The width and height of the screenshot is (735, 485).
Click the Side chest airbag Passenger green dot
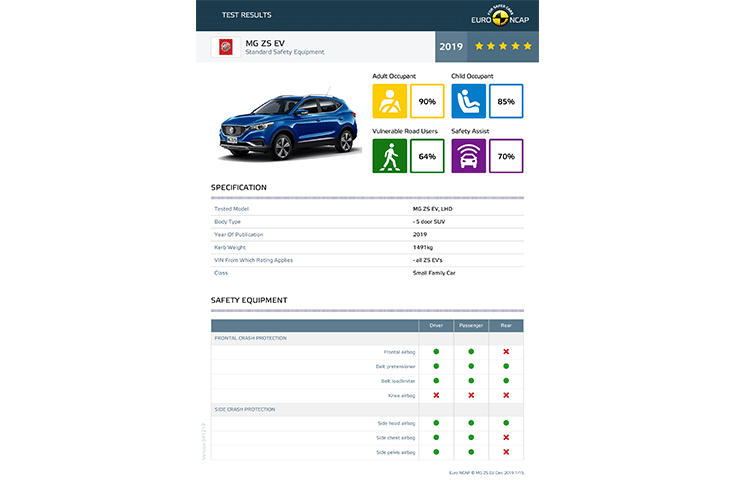(471, 437)
